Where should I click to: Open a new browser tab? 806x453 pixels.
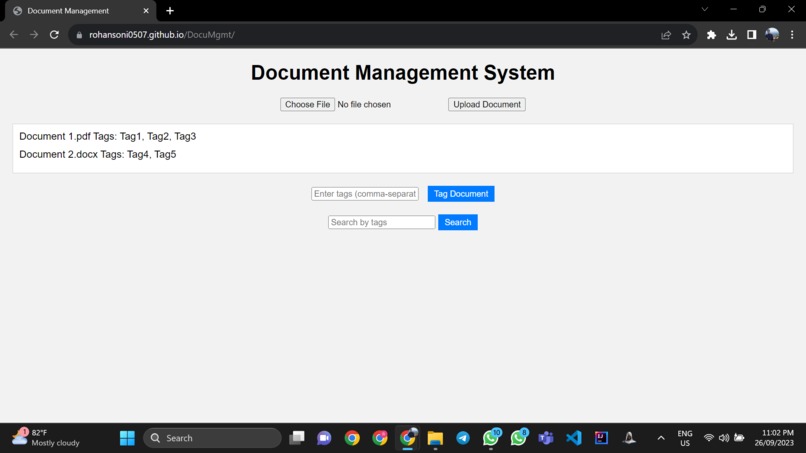click(170, 11)
